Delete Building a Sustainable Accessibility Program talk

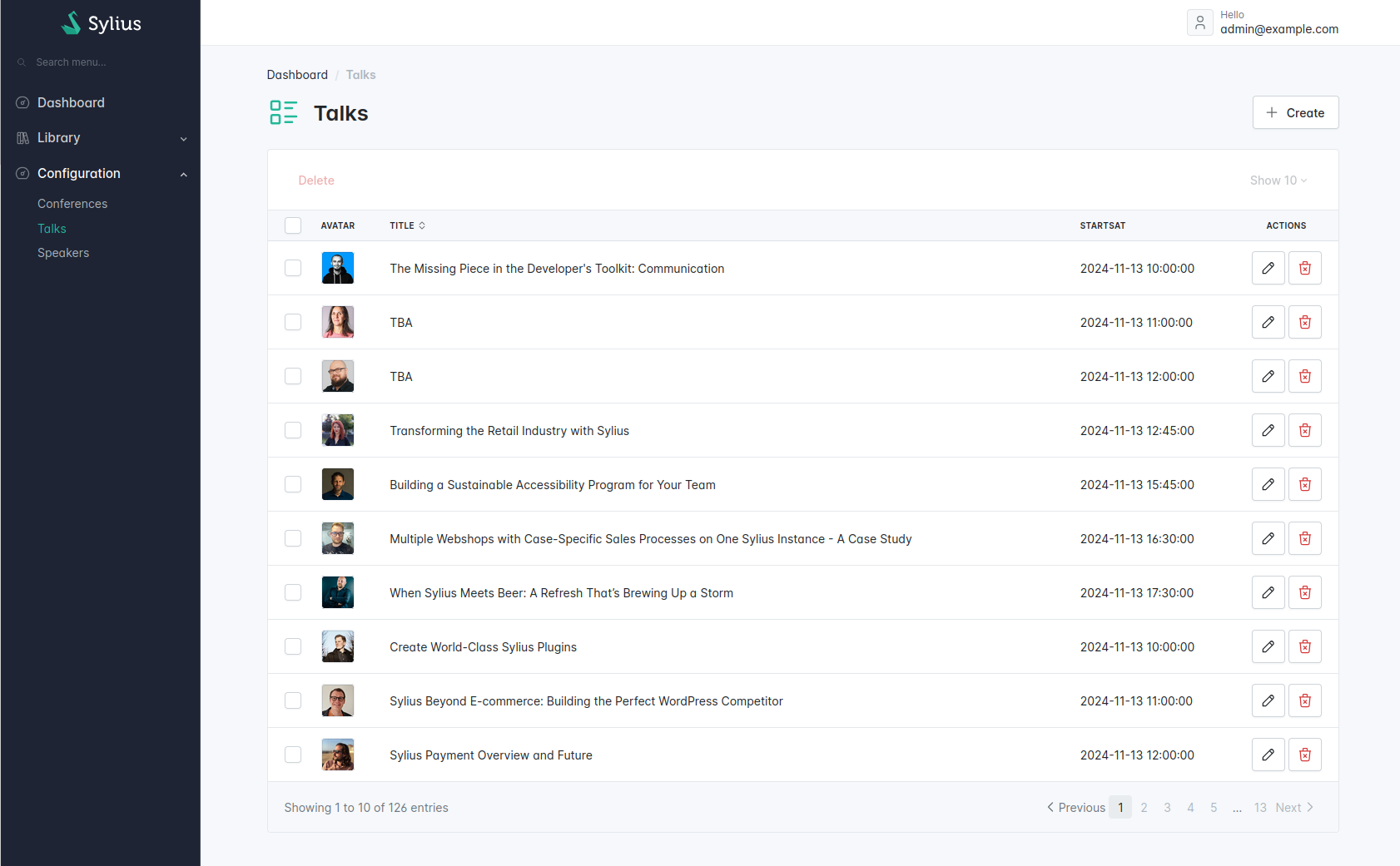(x=1304, y=484)
